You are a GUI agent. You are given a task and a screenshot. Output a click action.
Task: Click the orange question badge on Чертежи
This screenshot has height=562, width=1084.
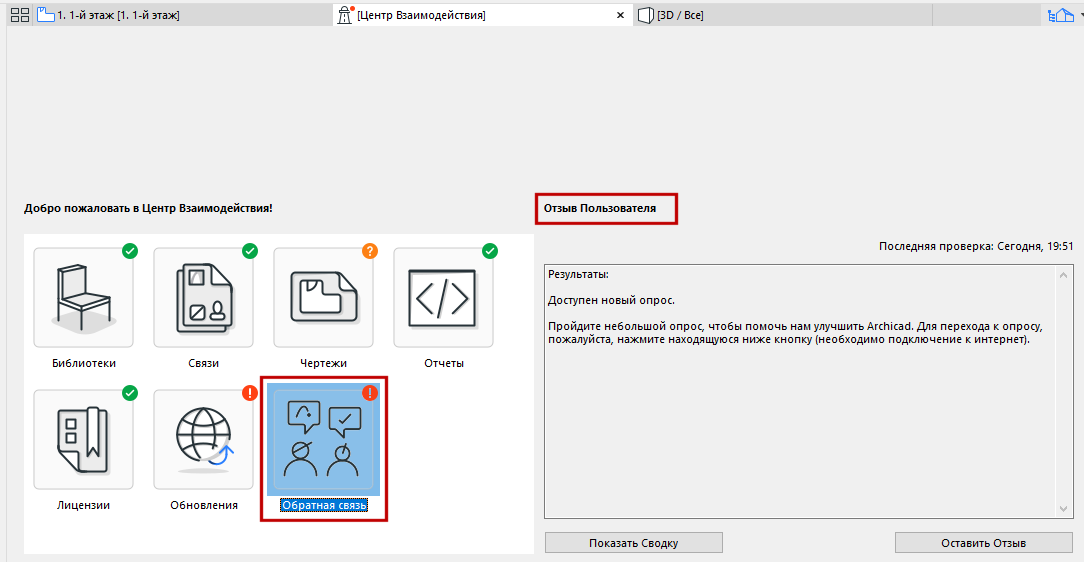pyautogui.click(x=370, y=251)
